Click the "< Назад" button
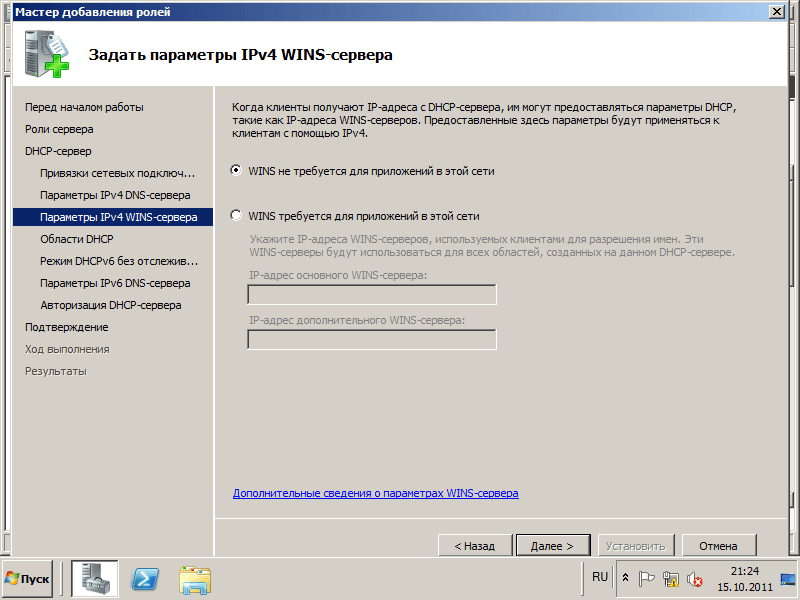800x600 pixels. [x=474, y=546]
